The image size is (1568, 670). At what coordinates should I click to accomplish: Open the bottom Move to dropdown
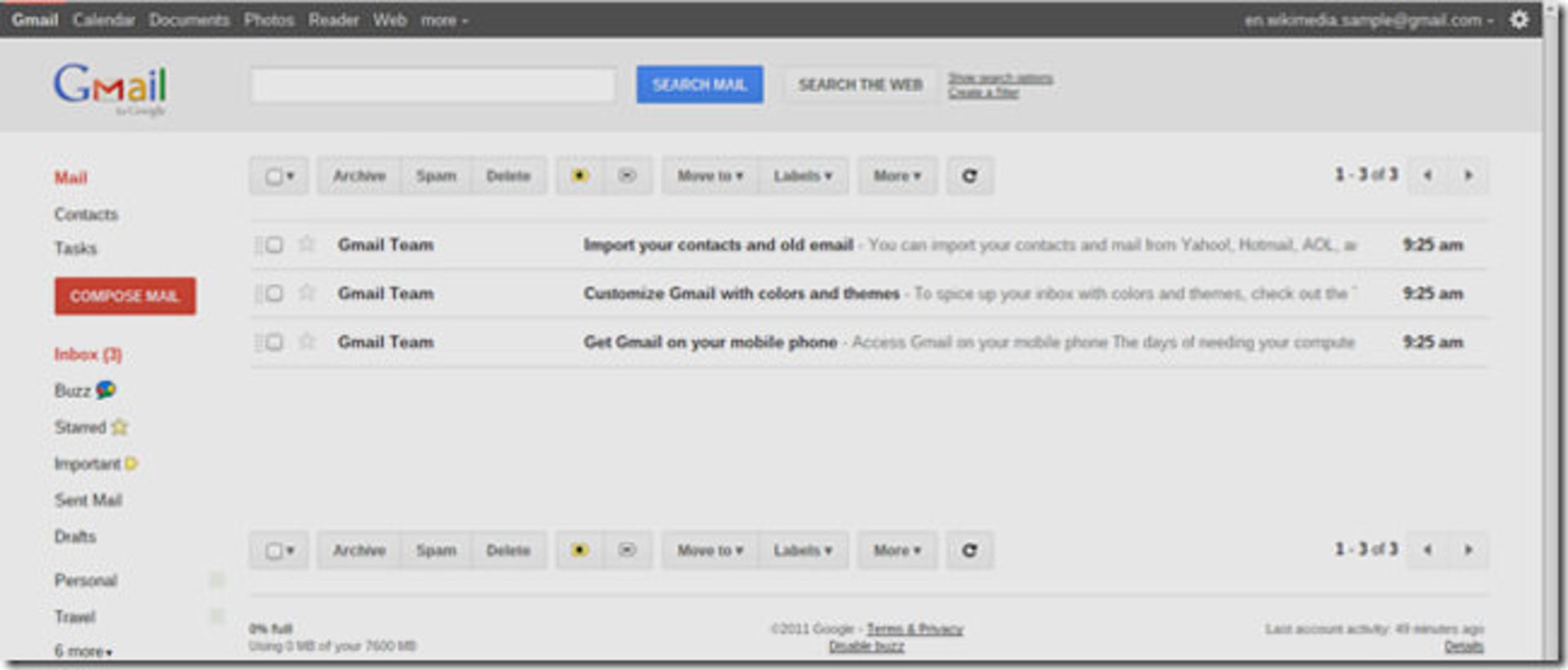pos(710,550)
